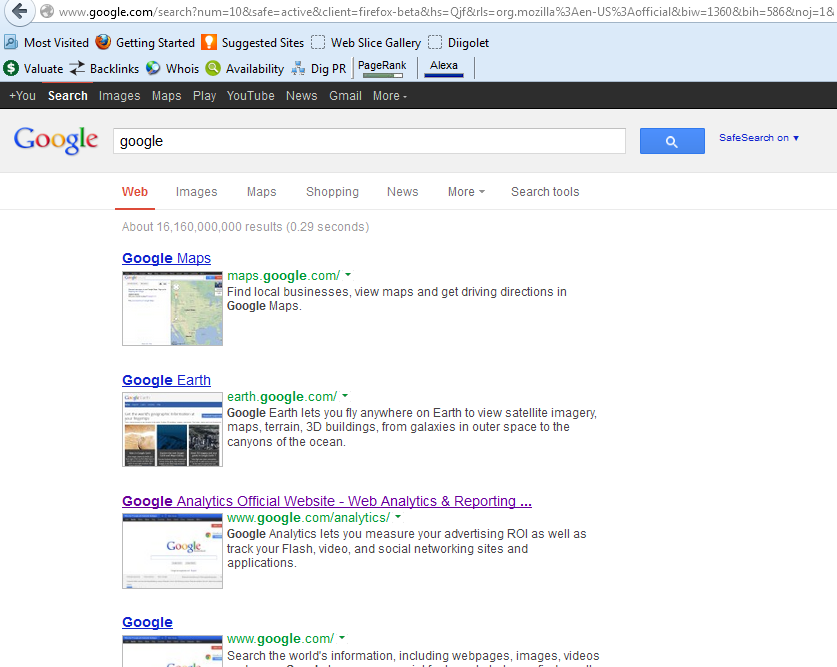Click the About 16,160,000,000 results text
837x667 pixels.
(x=246, y=227)
